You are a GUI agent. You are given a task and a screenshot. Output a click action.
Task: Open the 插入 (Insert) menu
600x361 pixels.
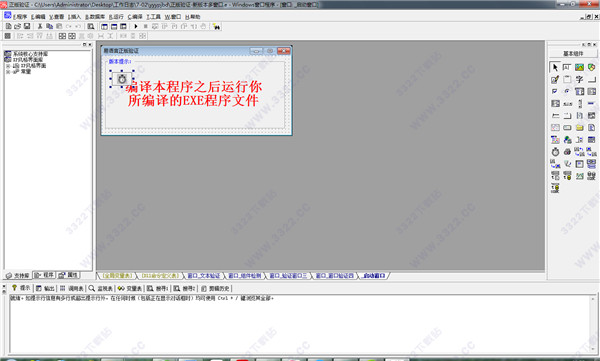pyautogui.click(x=74, y=17)
